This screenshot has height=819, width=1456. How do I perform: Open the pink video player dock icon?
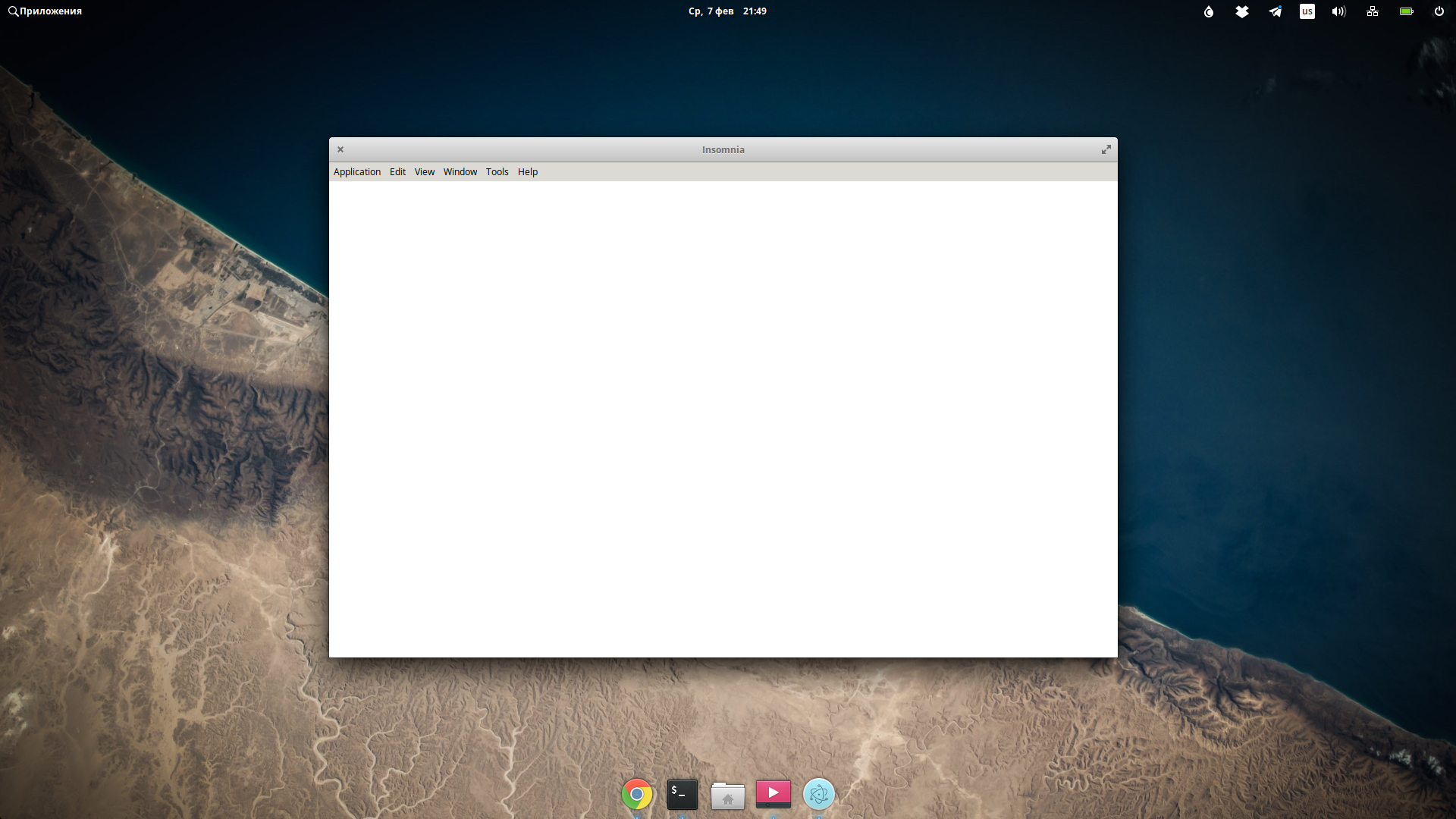pyautogui.click(x=773, y=794)
